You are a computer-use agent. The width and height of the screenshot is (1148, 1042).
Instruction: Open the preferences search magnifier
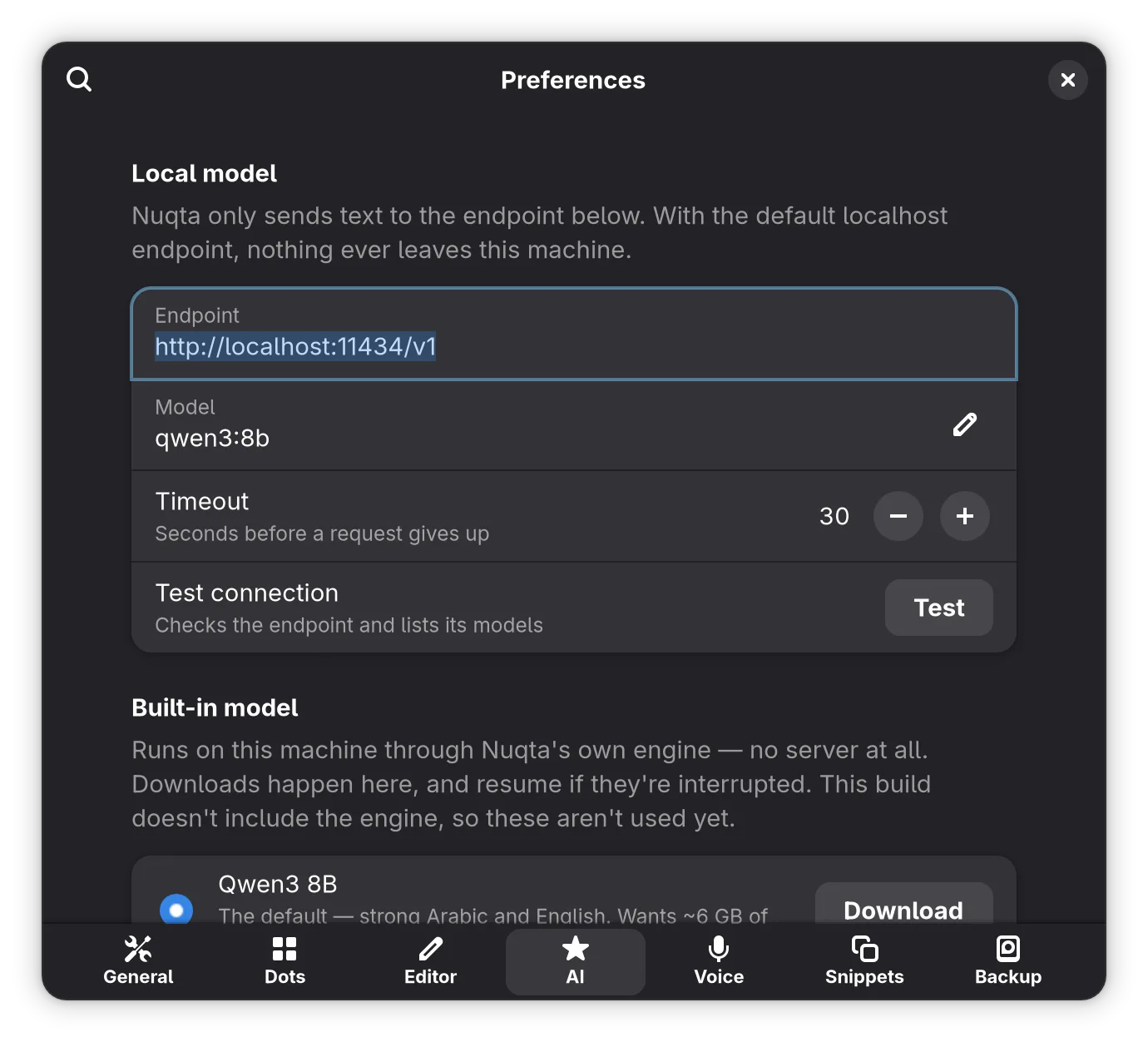(x=79, y=79)
